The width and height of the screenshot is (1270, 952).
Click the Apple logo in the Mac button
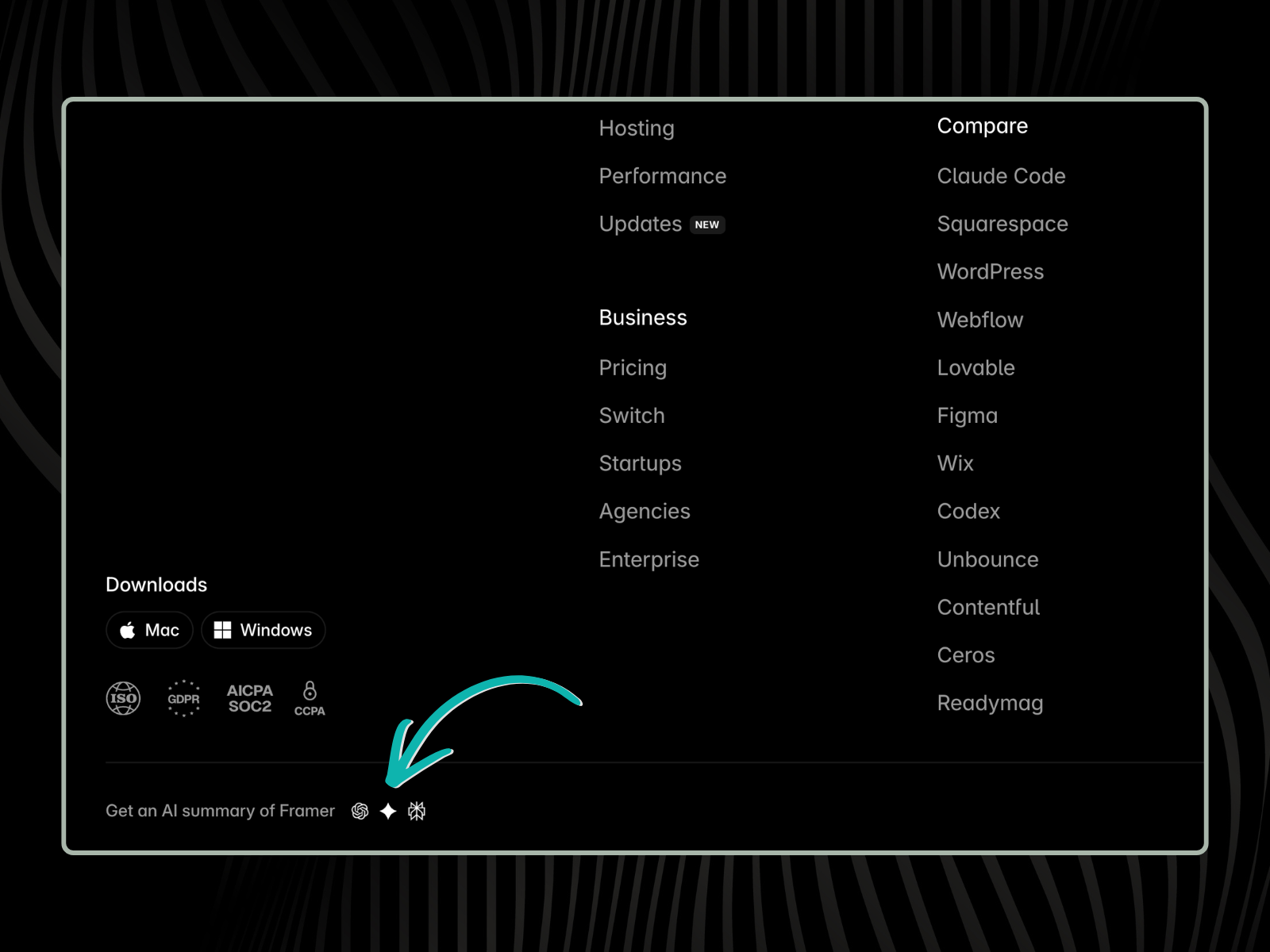coord(129,630)
